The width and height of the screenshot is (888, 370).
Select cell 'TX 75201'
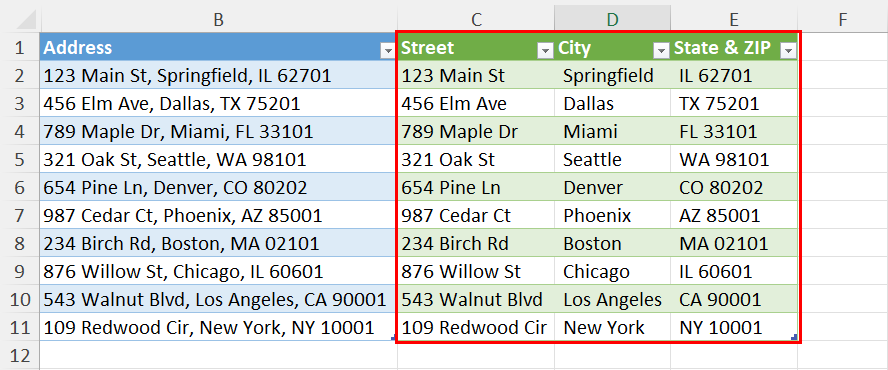734,103
